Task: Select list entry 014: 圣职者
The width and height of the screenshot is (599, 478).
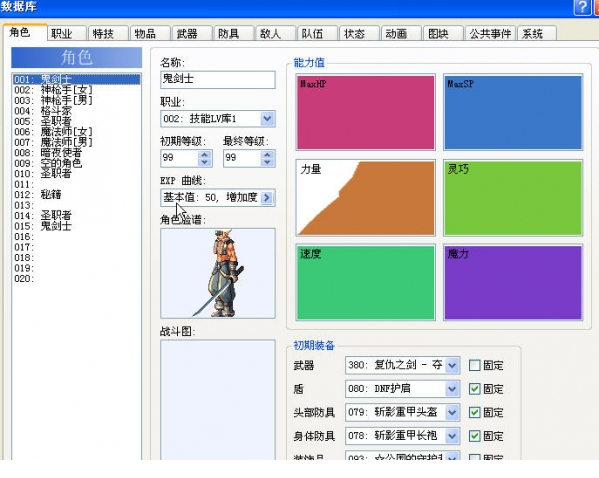Action: point(76,216)
